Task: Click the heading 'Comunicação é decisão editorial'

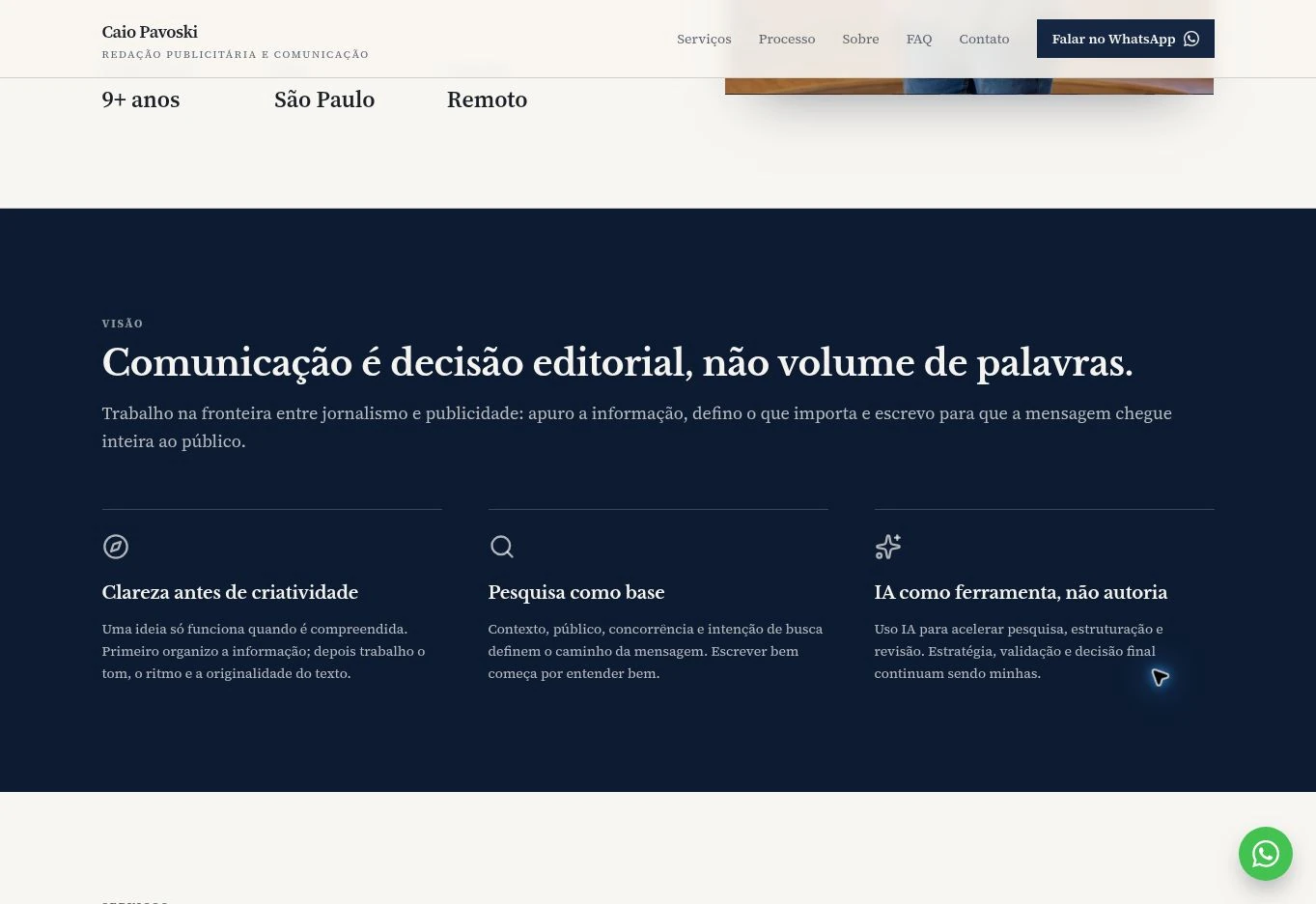Action: pos(618,363)
